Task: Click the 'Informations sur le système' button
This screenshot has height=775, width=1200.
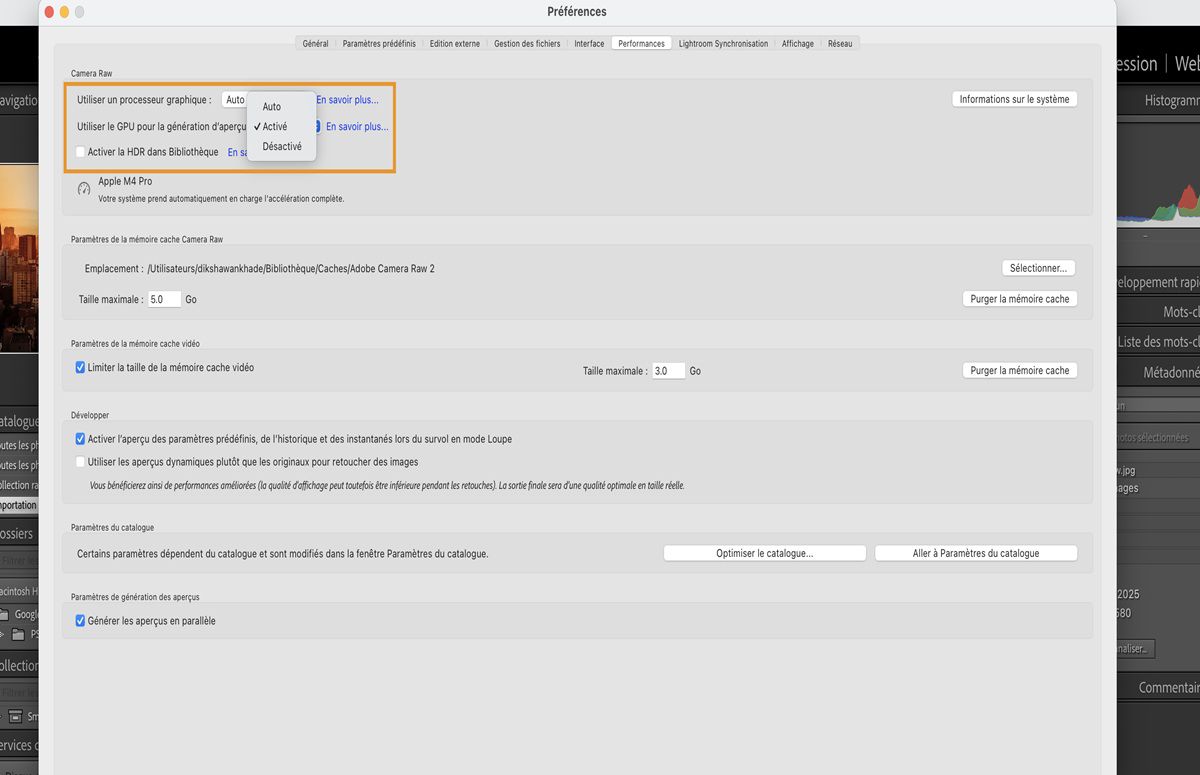Action: (x=1014, y=99)
